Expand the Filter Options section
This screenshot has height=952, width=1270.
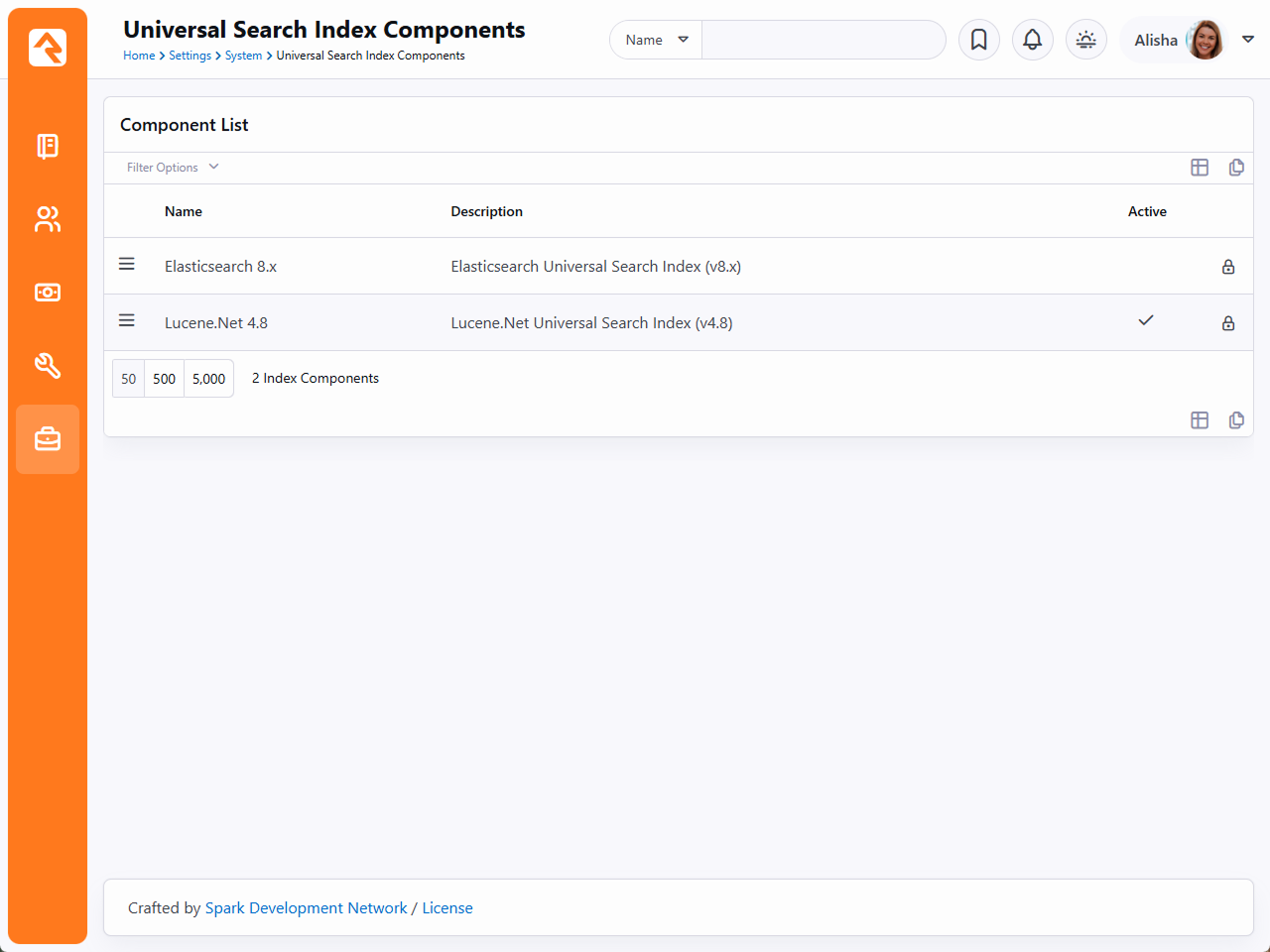point(172,168)
